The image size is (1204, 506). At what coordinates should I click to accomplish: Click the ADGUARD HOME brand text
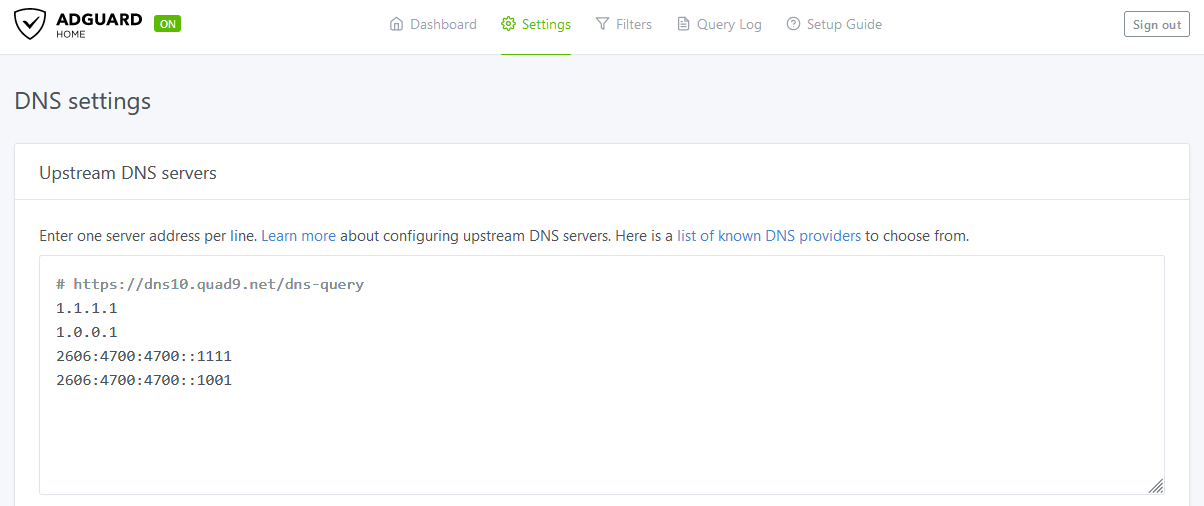99,25
